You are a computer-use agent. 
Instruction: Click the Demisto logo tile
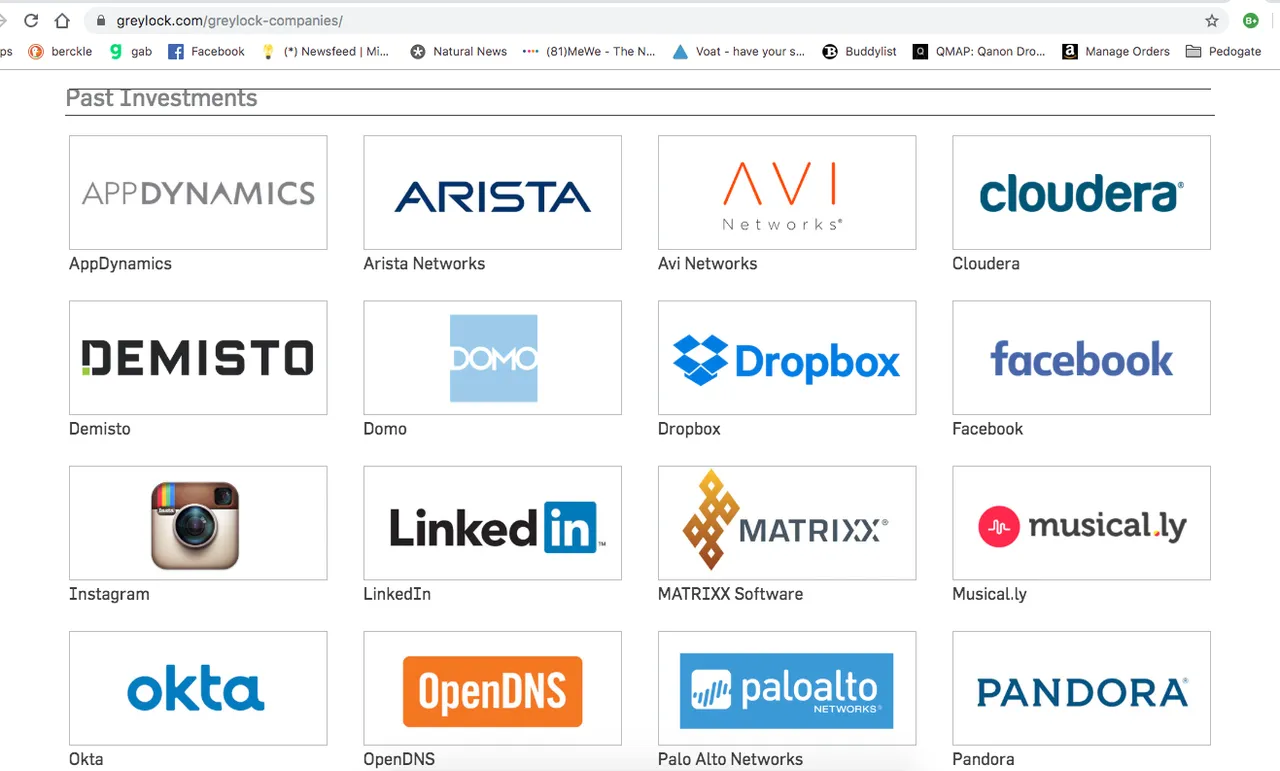pos(198,358)
